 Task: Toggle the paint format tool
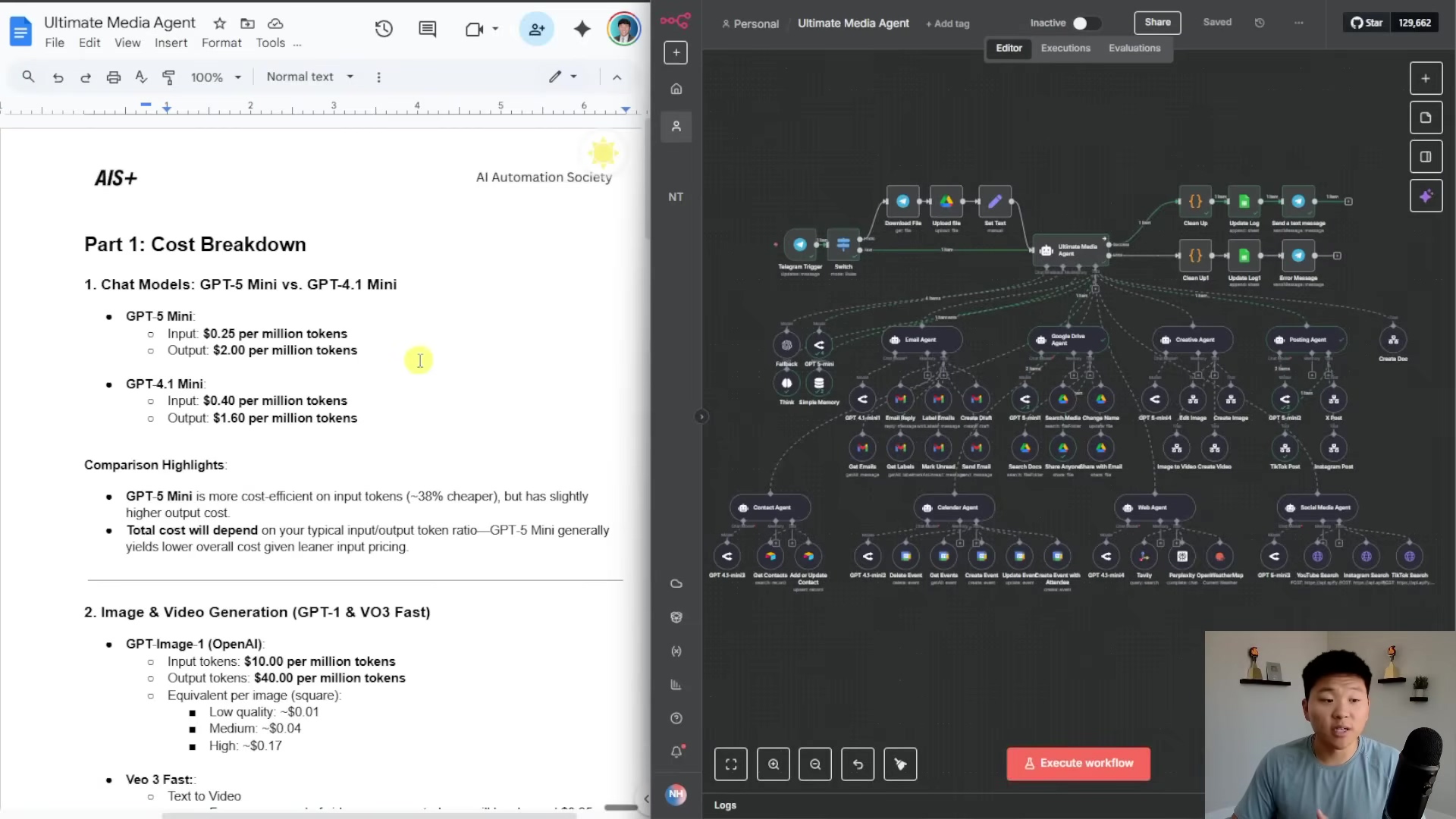(168, 77)
